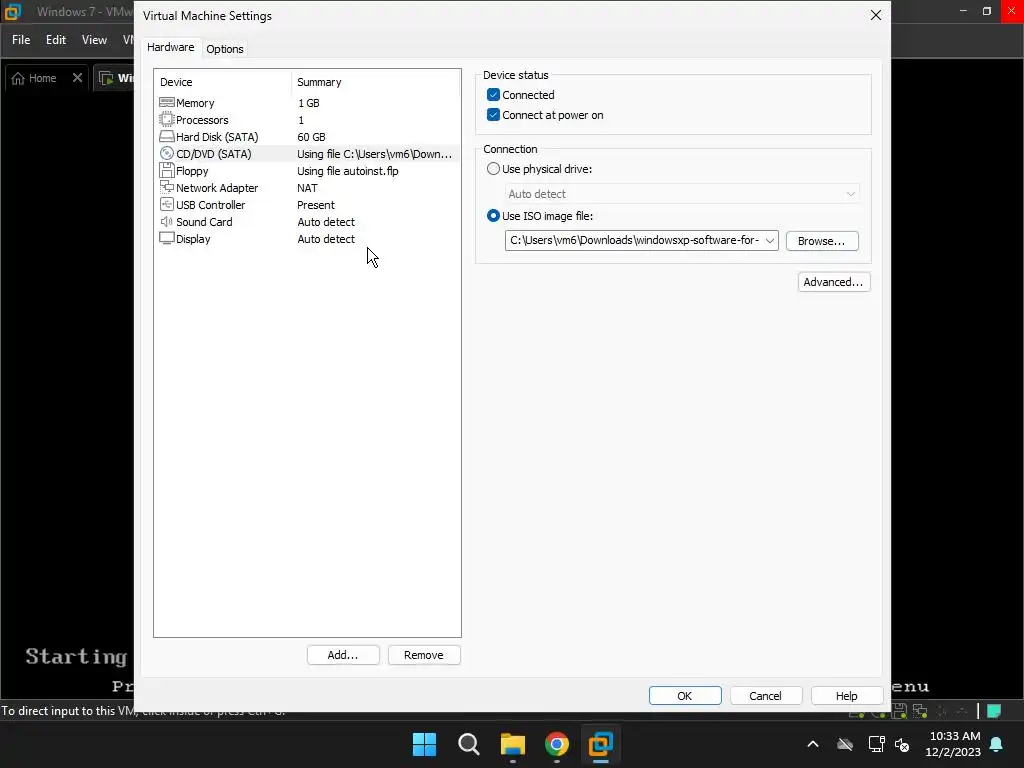Close the Home tab in VMware window
Viewport: 1024px width, 768px height.
pos(77,78)
